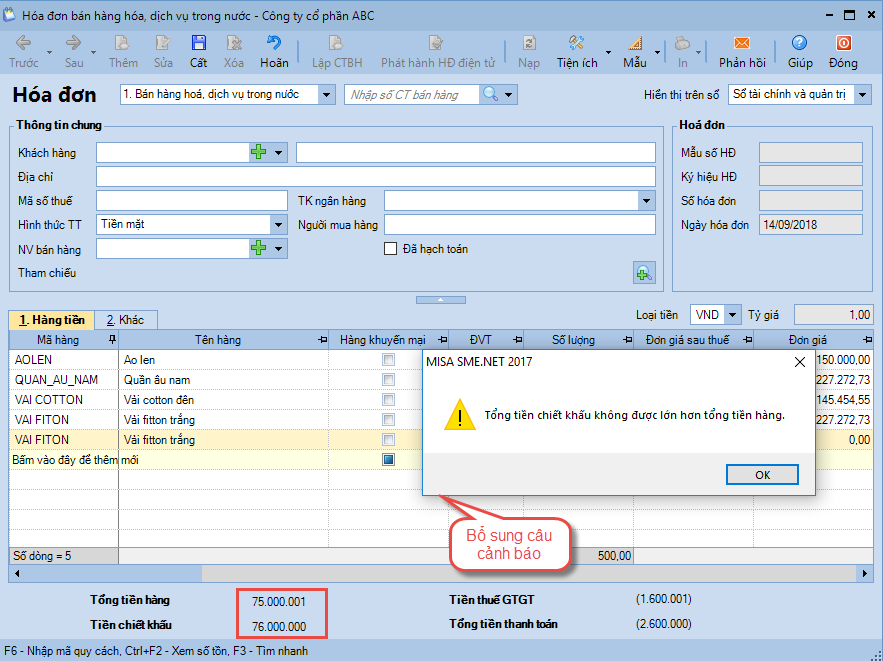Click green plus icon beside NV bán hàng
The height and width of the screenshot is (661, 883).
coord(259,248)
